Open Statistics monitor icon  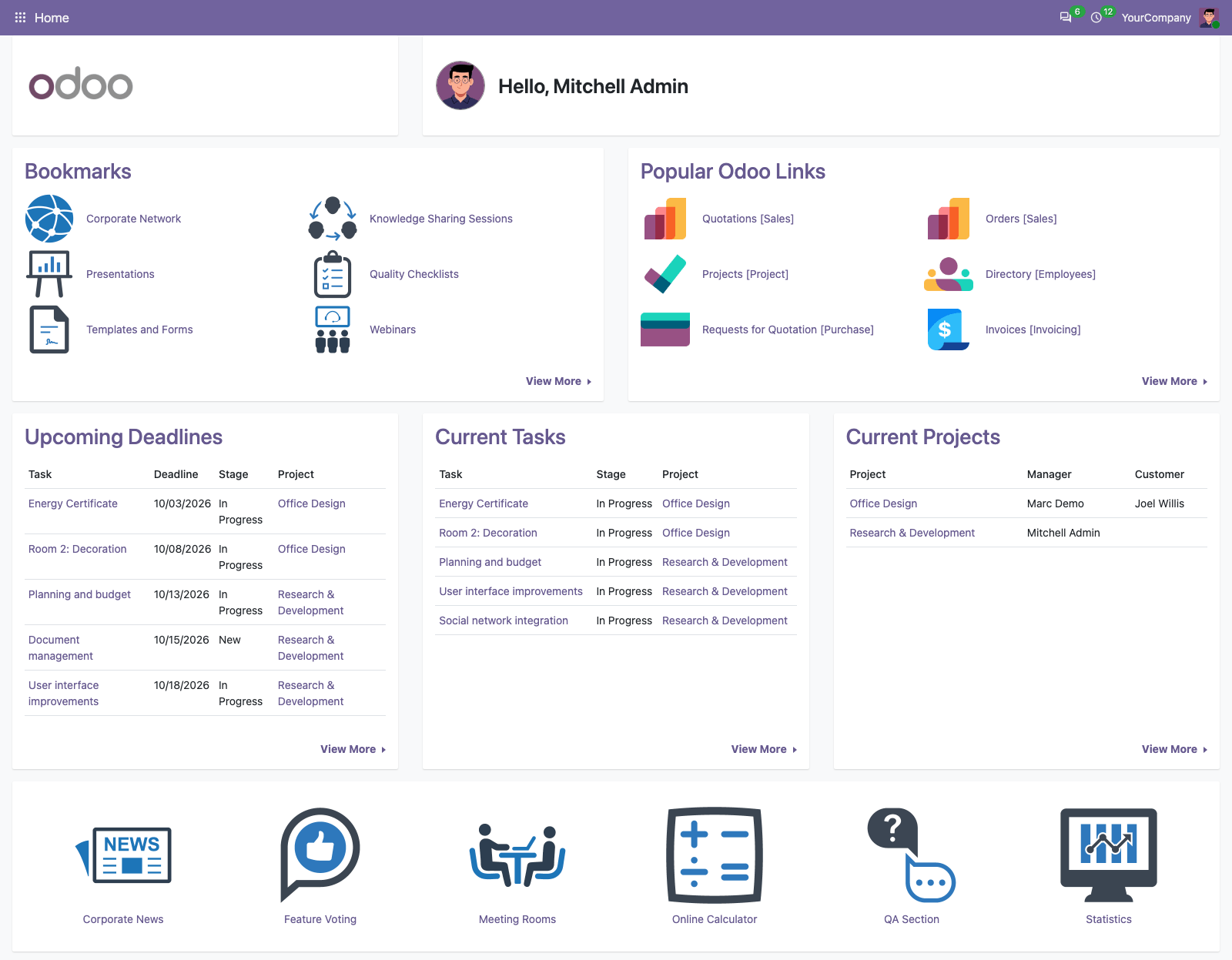1109,855
